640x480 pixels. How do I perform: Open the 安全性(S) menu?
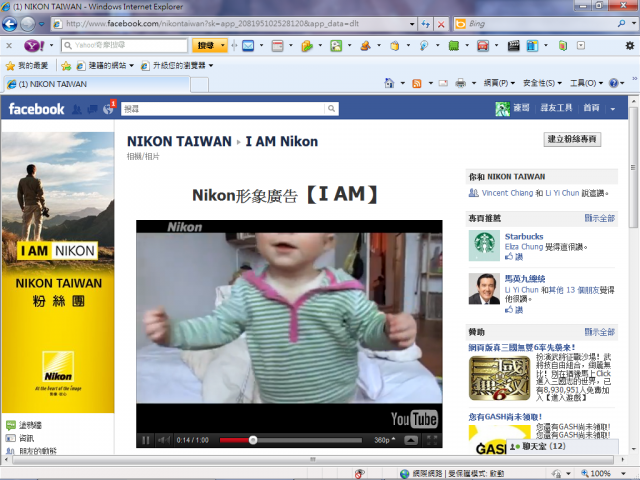coord(542,83)
